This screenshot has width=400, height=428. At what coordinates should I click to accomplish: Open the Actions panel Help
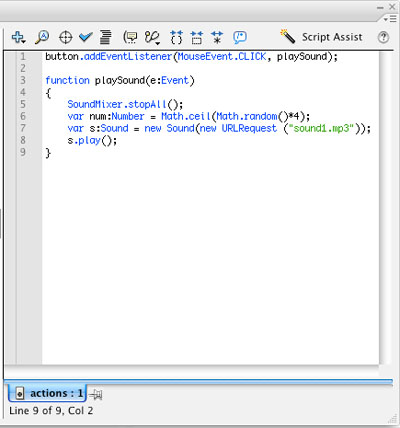(383, 37)
